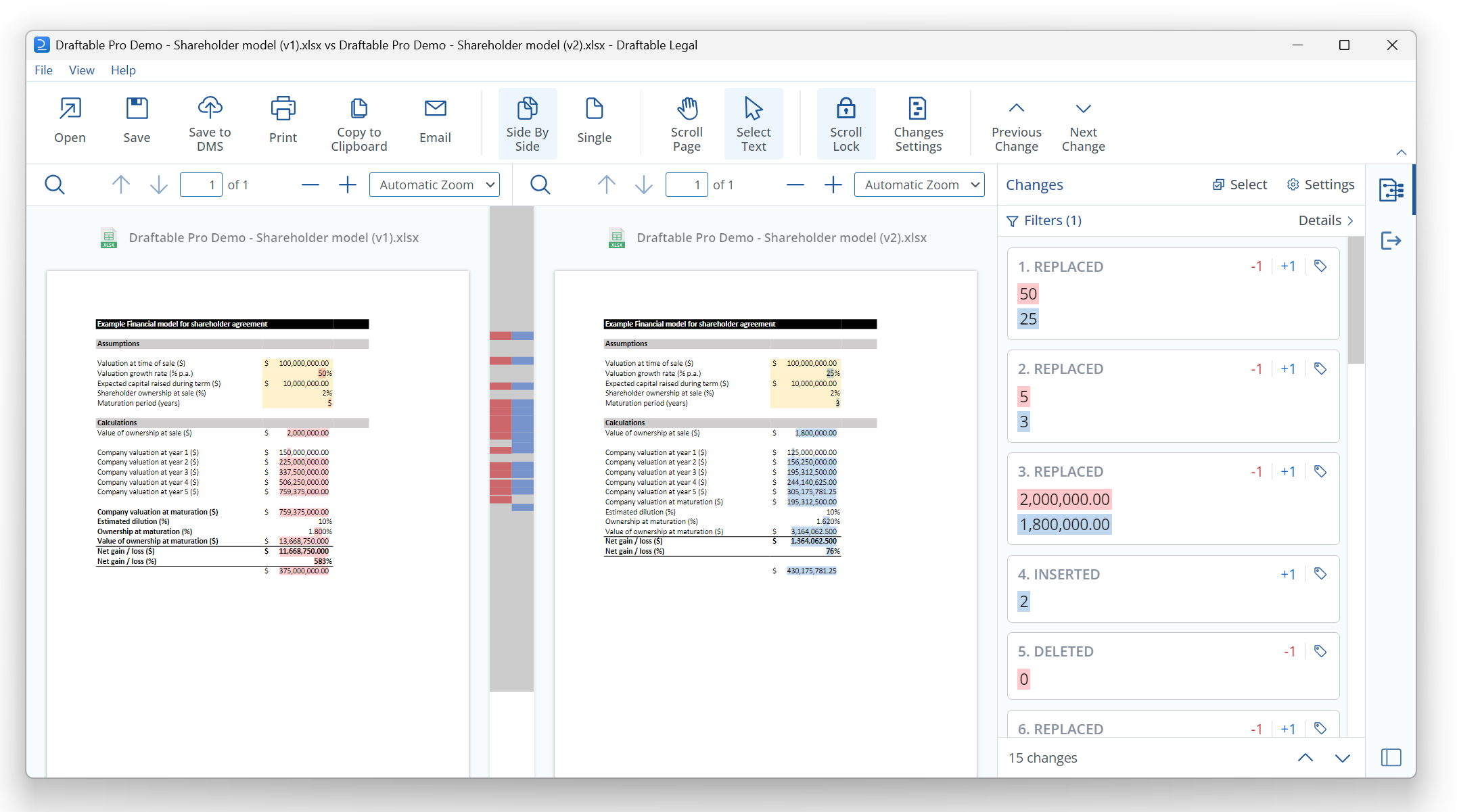1457x812 pixels.
Task: Open right pane Automatic Zoom dropdown
Action: [919, 185]
